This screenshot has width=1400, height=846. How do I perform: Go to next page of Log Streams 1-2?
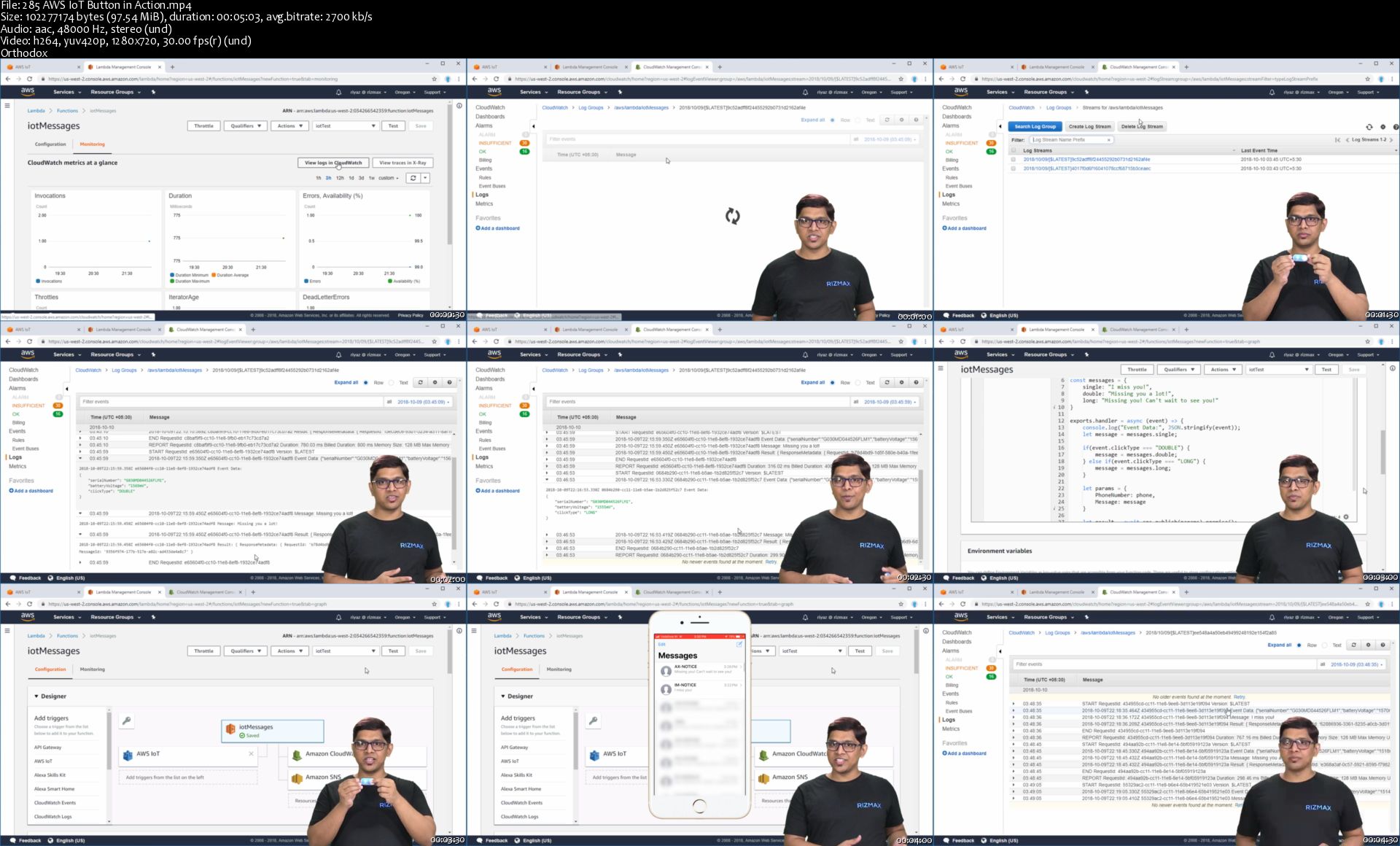(x=1391, y=139)
